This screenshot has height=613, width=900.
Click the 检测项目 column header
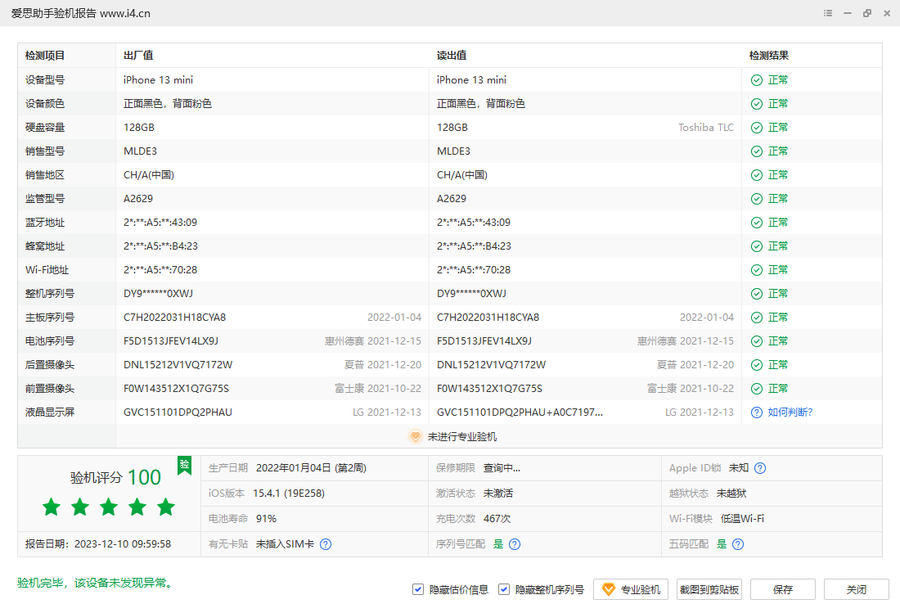coord(45,56)
